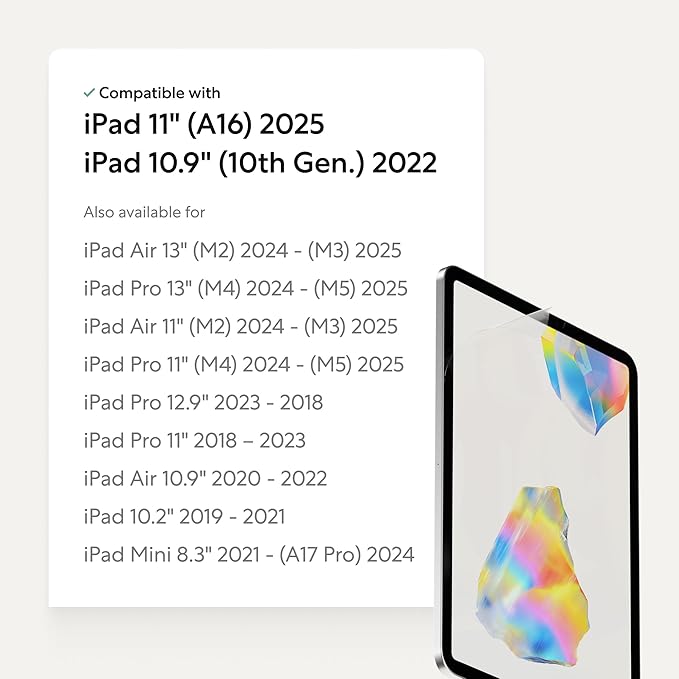Select iPad 10.9" (10th Gen.) 2022 heading
The width and height of the screenshot is (679, 679).
pos(260,162)
